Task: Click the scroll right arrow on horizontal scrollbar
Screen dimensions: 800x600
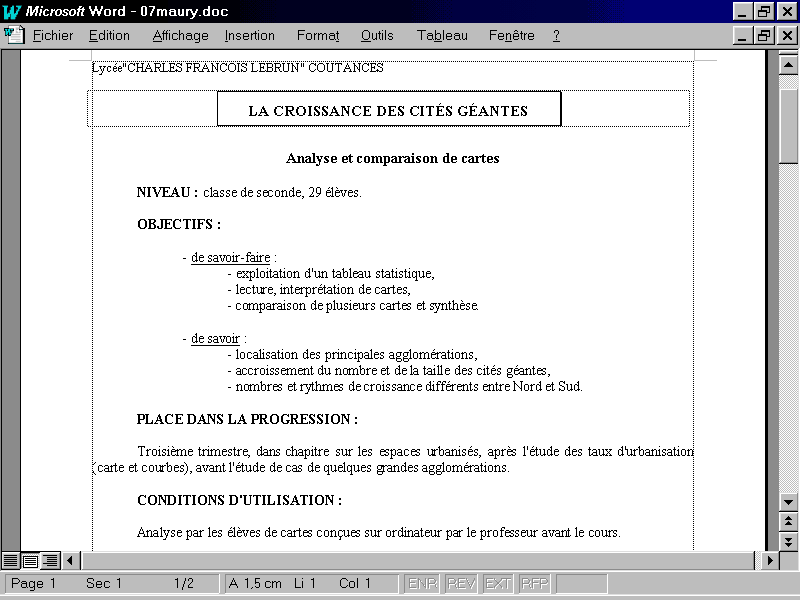Action: tap(769, 561)
